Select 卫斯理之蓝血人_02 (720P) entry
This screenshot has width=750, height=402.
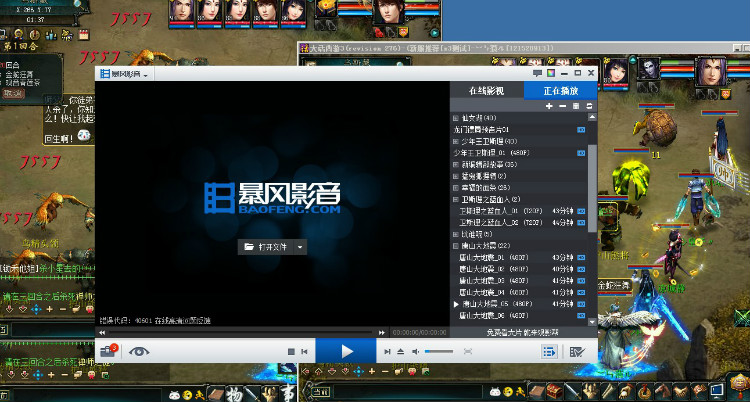pyautogui.click(x=519, y=223)
